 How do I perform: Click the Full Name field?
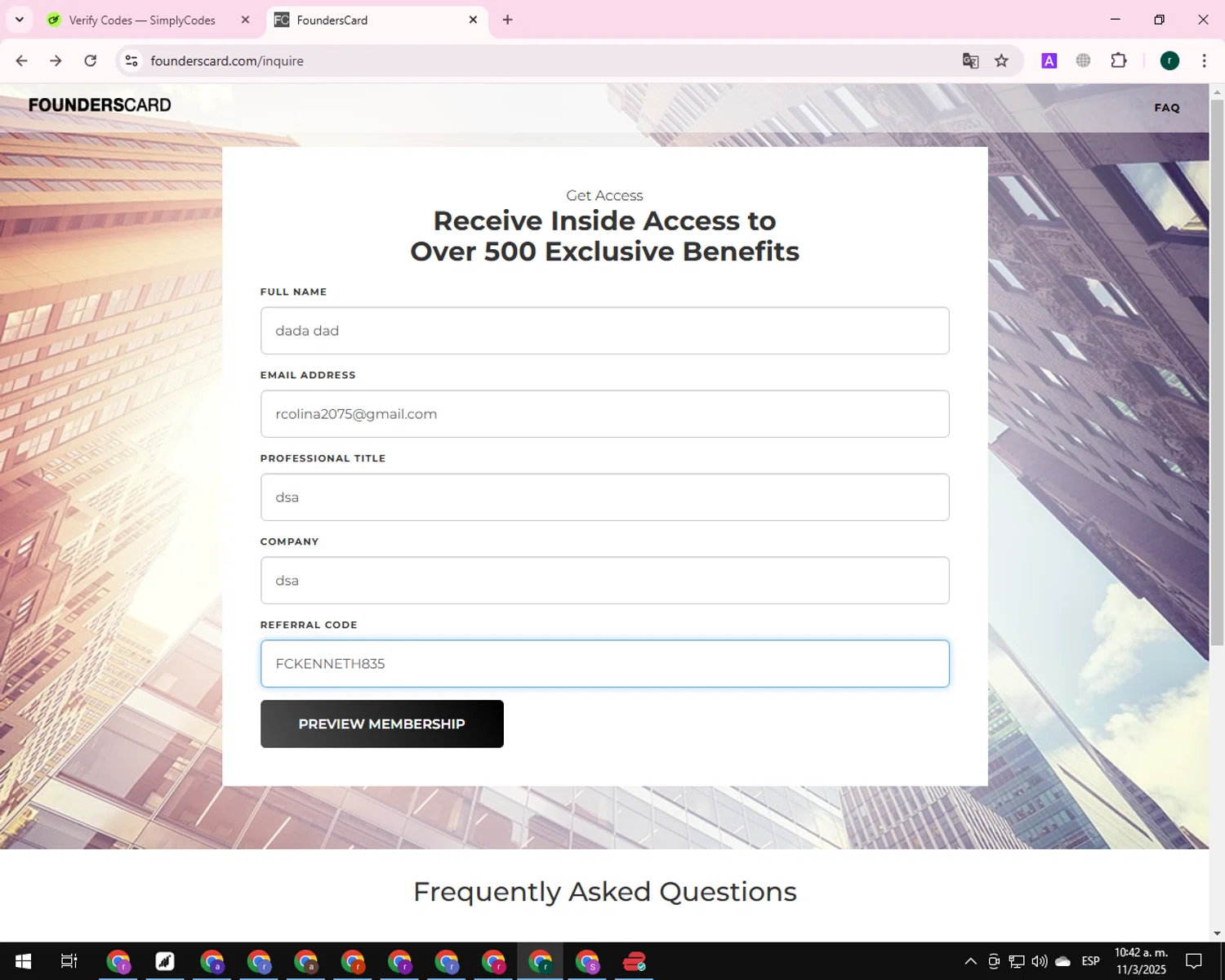[604, 331]
